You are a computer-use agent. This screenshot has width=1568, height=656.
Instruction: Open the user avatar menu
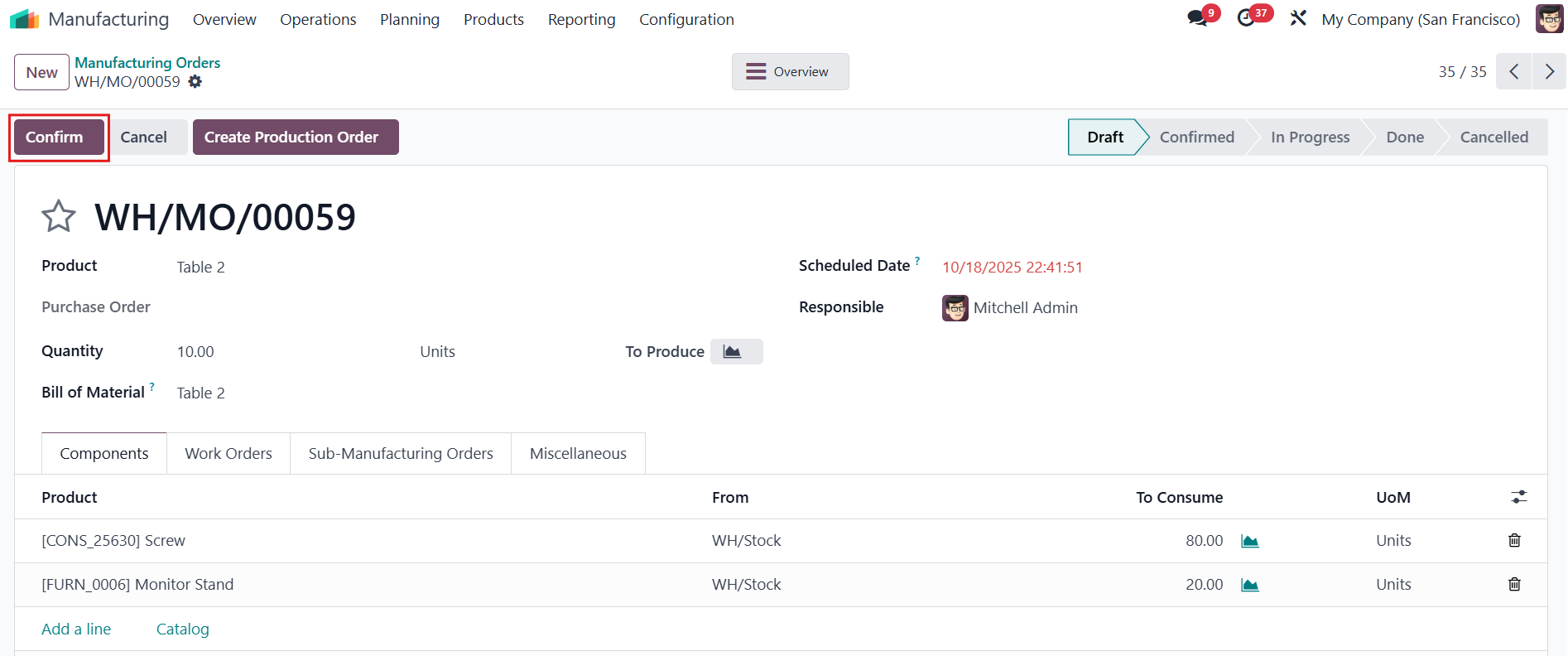click(x=1549, y=18)
